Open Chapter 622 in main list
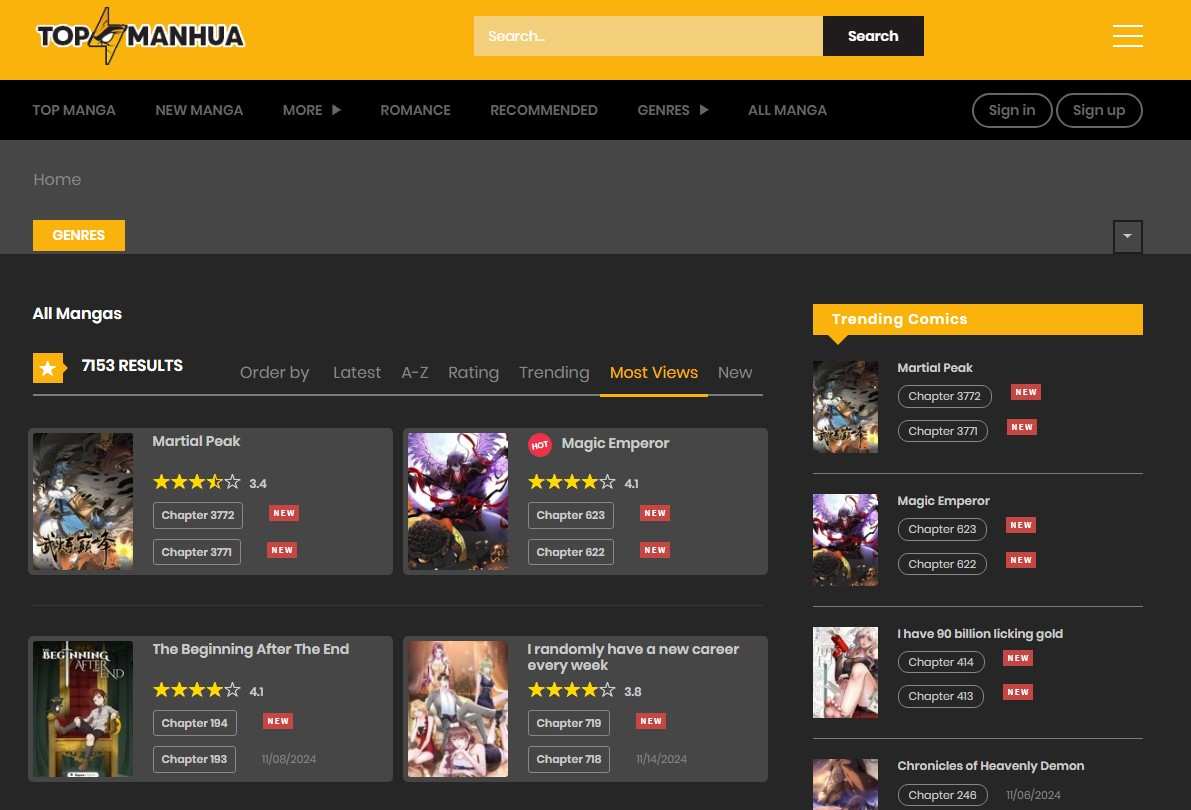Image resolution: width=1191 pixels, height=810 pixels. pos(570,552)
